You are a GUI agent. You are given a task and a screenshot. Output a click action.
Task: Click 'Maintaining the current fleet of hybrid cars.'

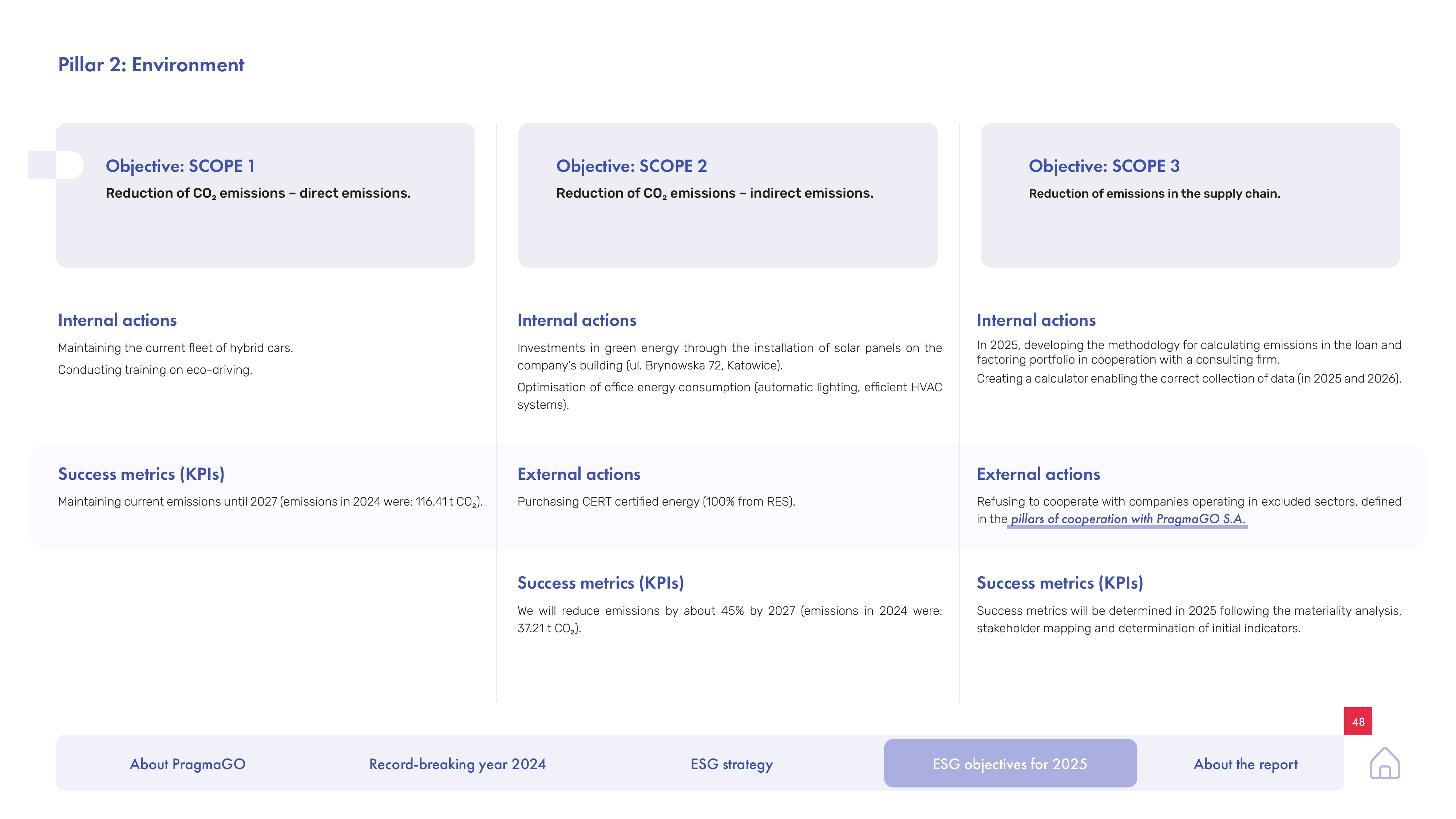pos(175,348)
